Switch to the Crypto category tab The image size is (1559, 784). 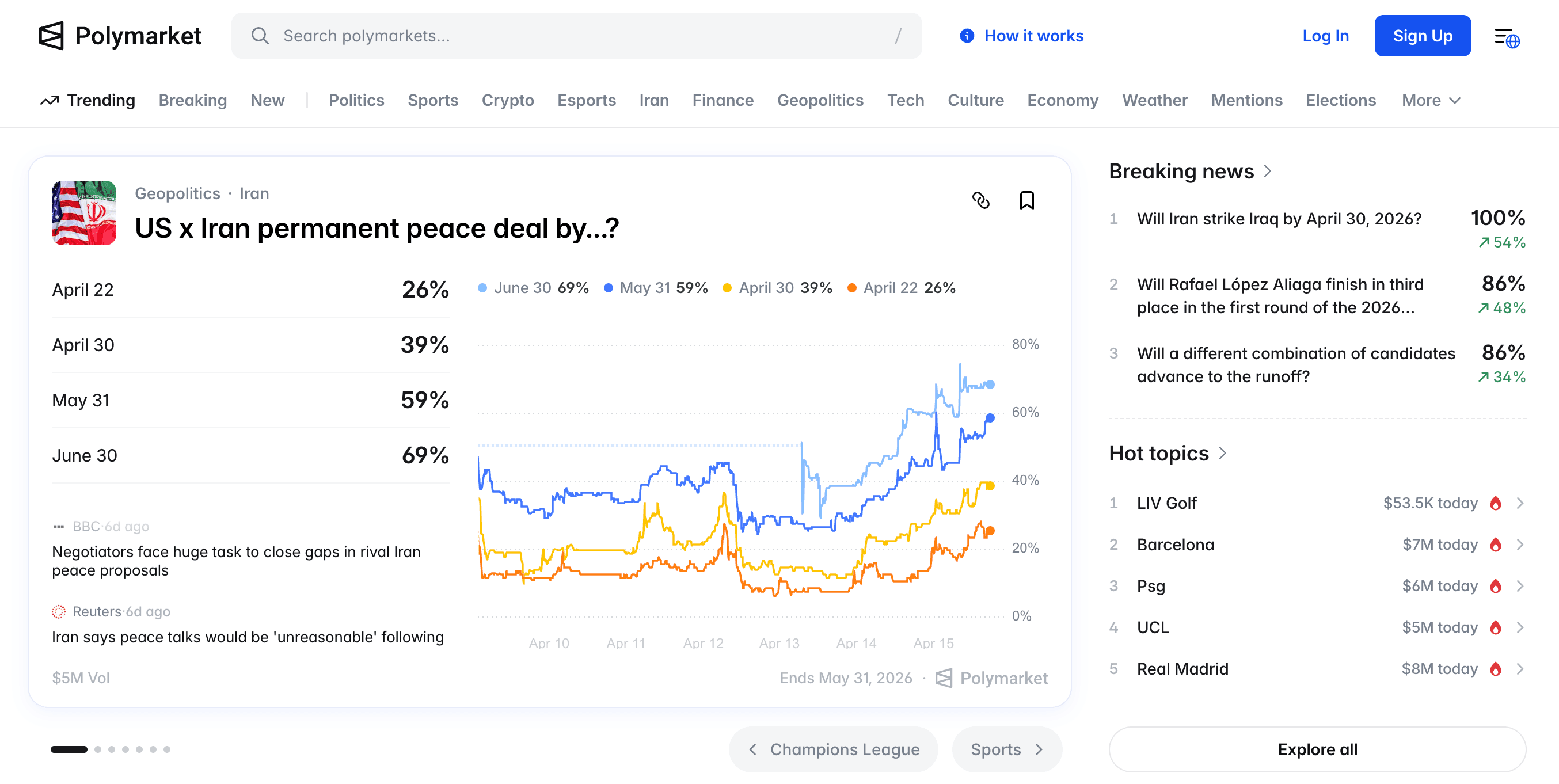(x=507, y=100)
